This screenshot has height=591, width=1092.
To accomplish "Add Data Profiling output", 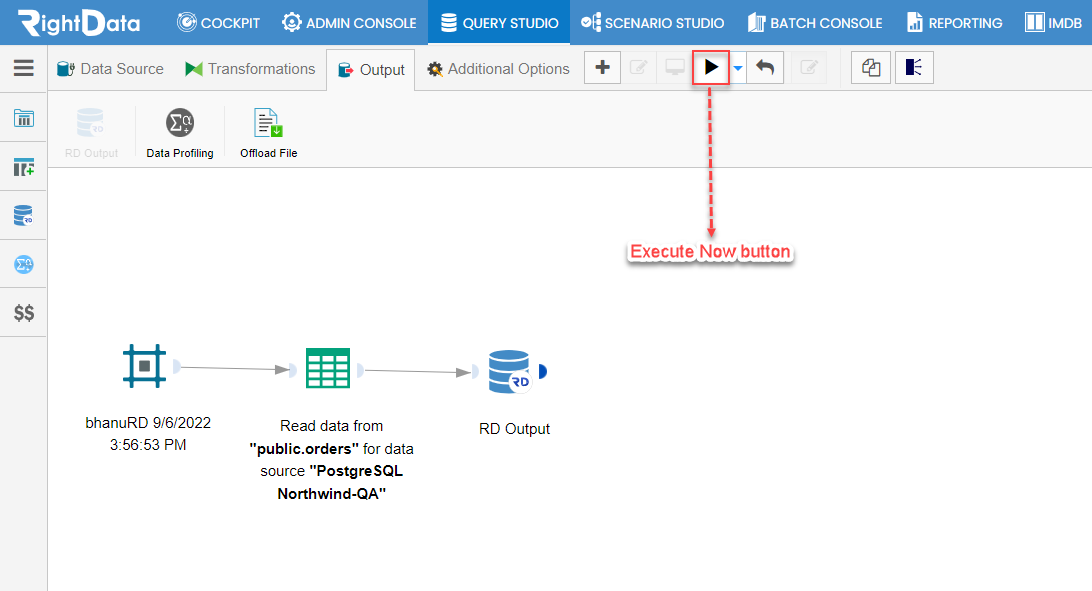I will 180,133.
